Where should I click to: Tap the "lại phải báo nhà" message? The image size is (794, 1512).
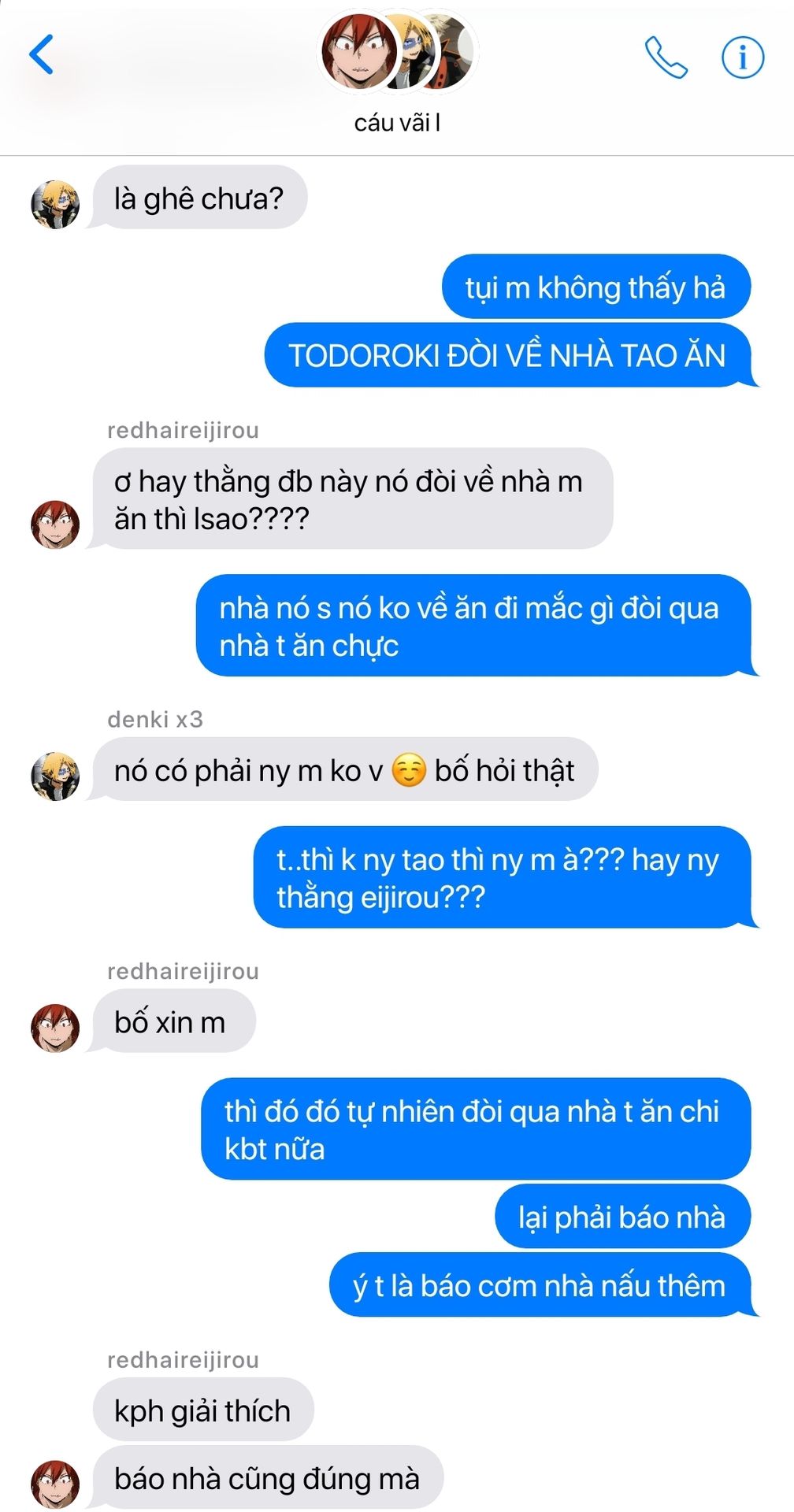tap(622, 1217)
